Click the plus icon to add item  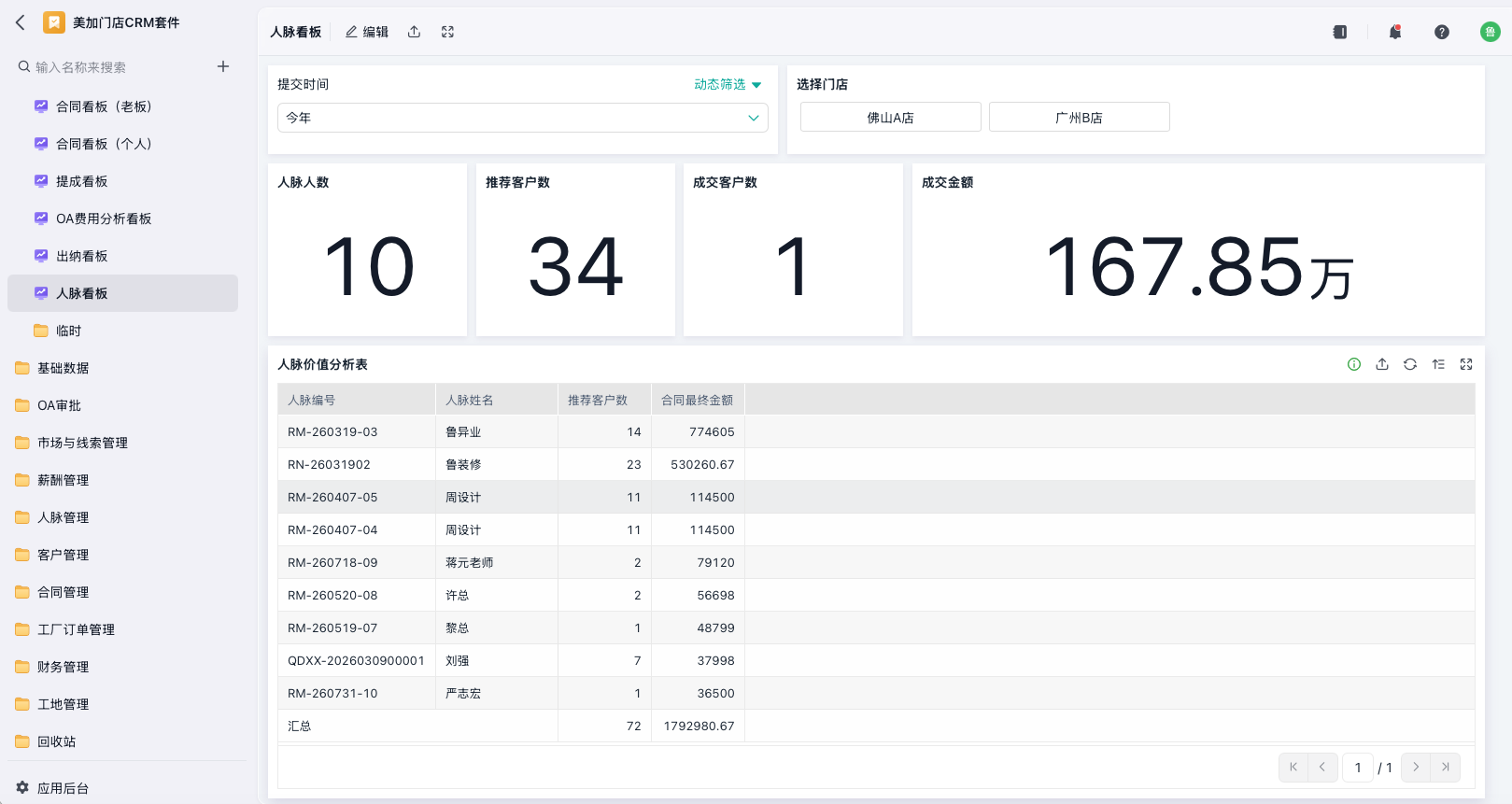[223, 66]
